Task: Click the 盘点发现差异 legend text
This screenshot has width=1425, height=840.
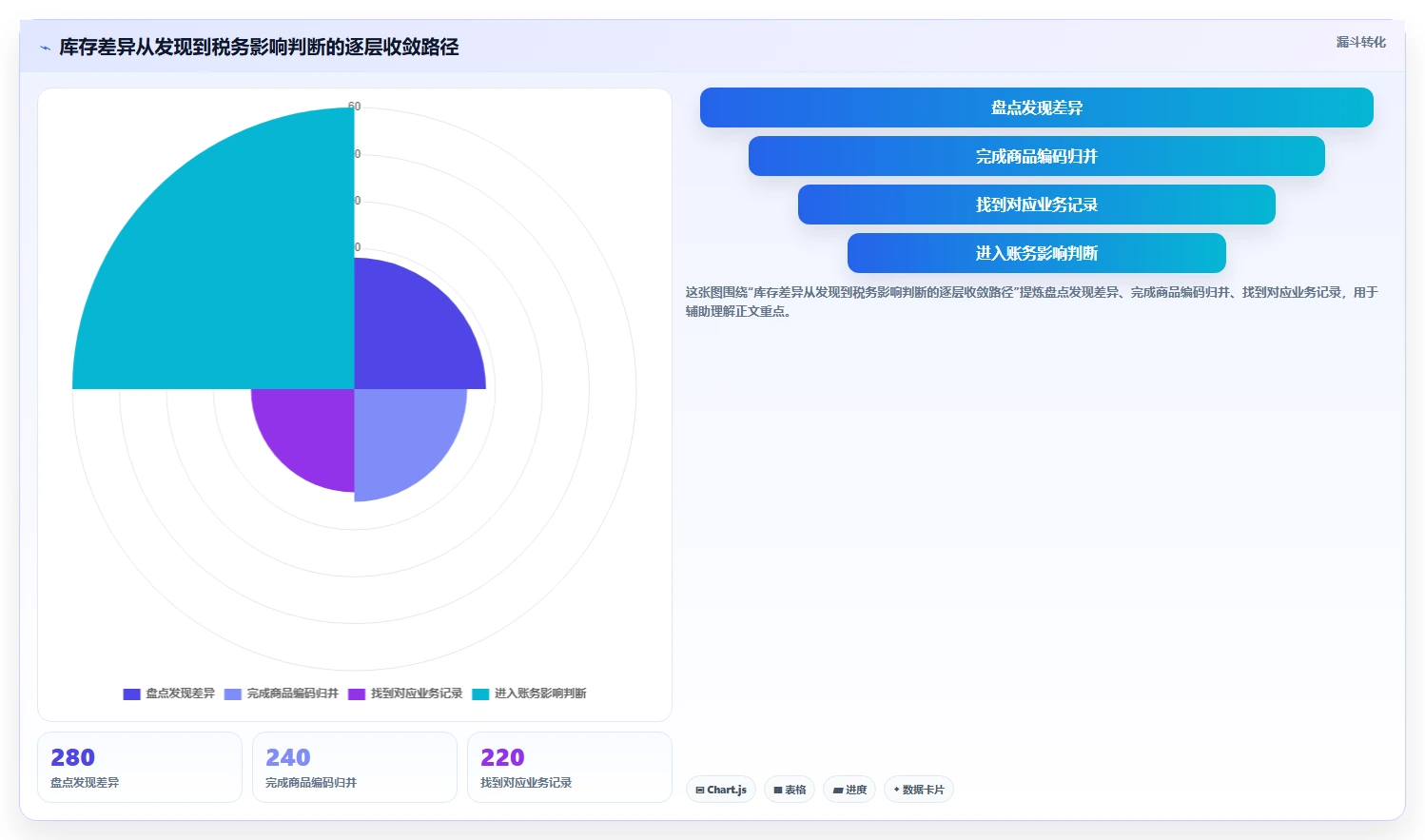Action: click(x=180, y=693)
